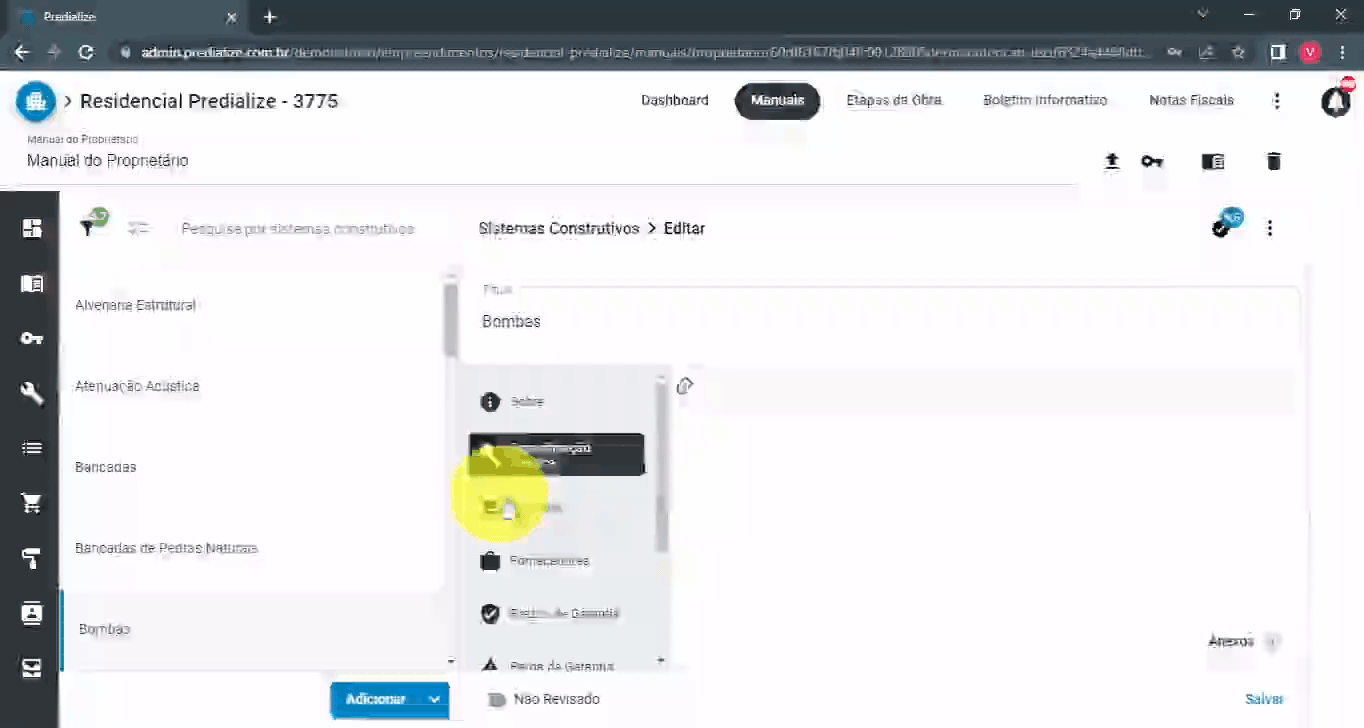Click the key icon in manual header
Image resolution: width=1364 pixels, height=728 pixels.
pyautogui.click(x=1152, y=161)
